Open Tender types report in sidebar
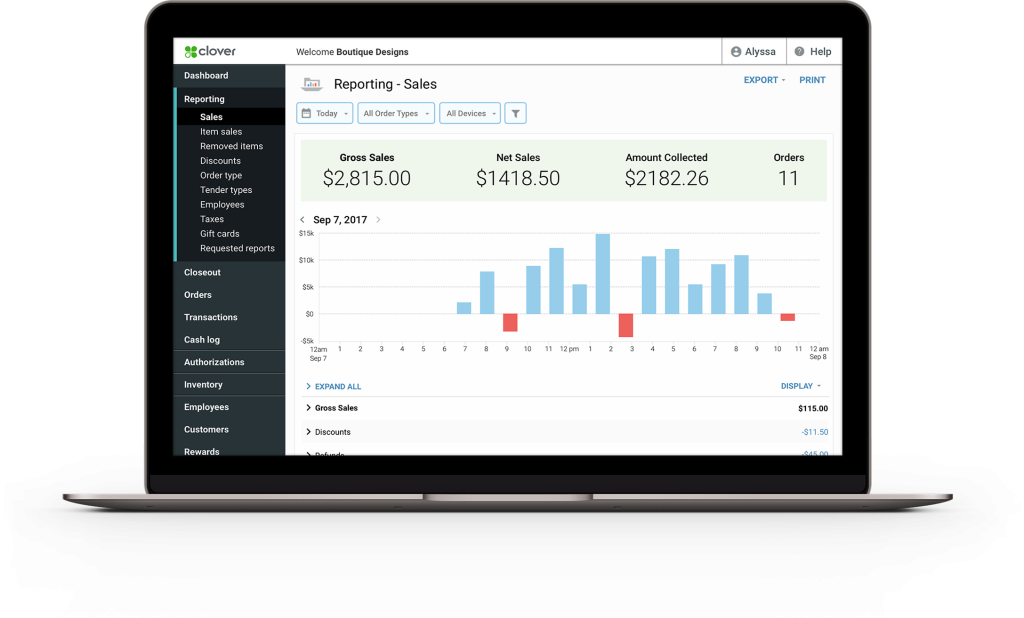 coord(226,190)
